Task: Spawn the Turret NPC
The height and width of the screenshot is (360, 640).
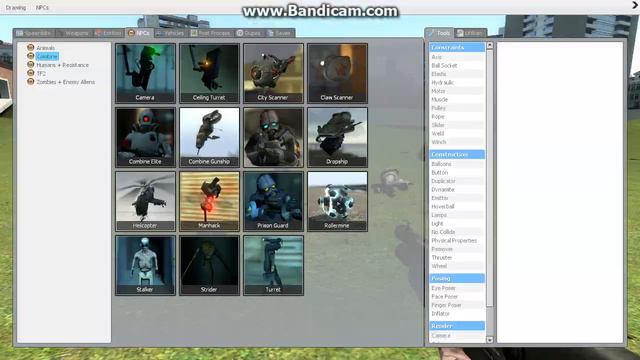Action: pos(273,265)
